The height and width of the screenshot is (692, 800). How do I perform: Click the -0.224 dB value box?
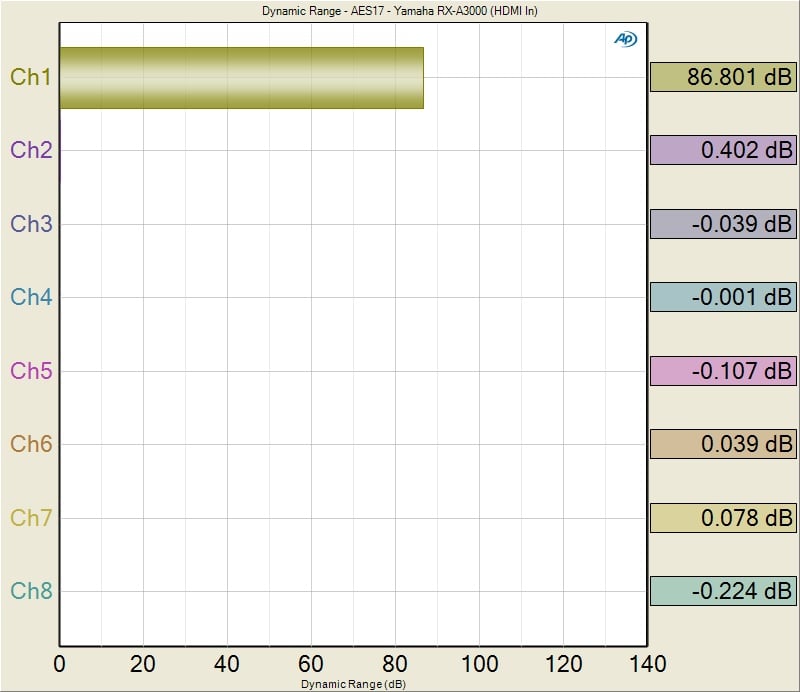tap(723, 591)
